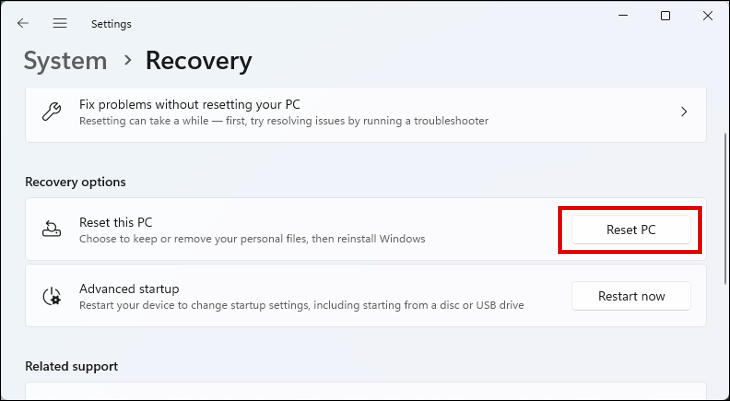The image size is (730, 401).
Task: Click the Reset this PC icon
Action: tap(51, 230)
